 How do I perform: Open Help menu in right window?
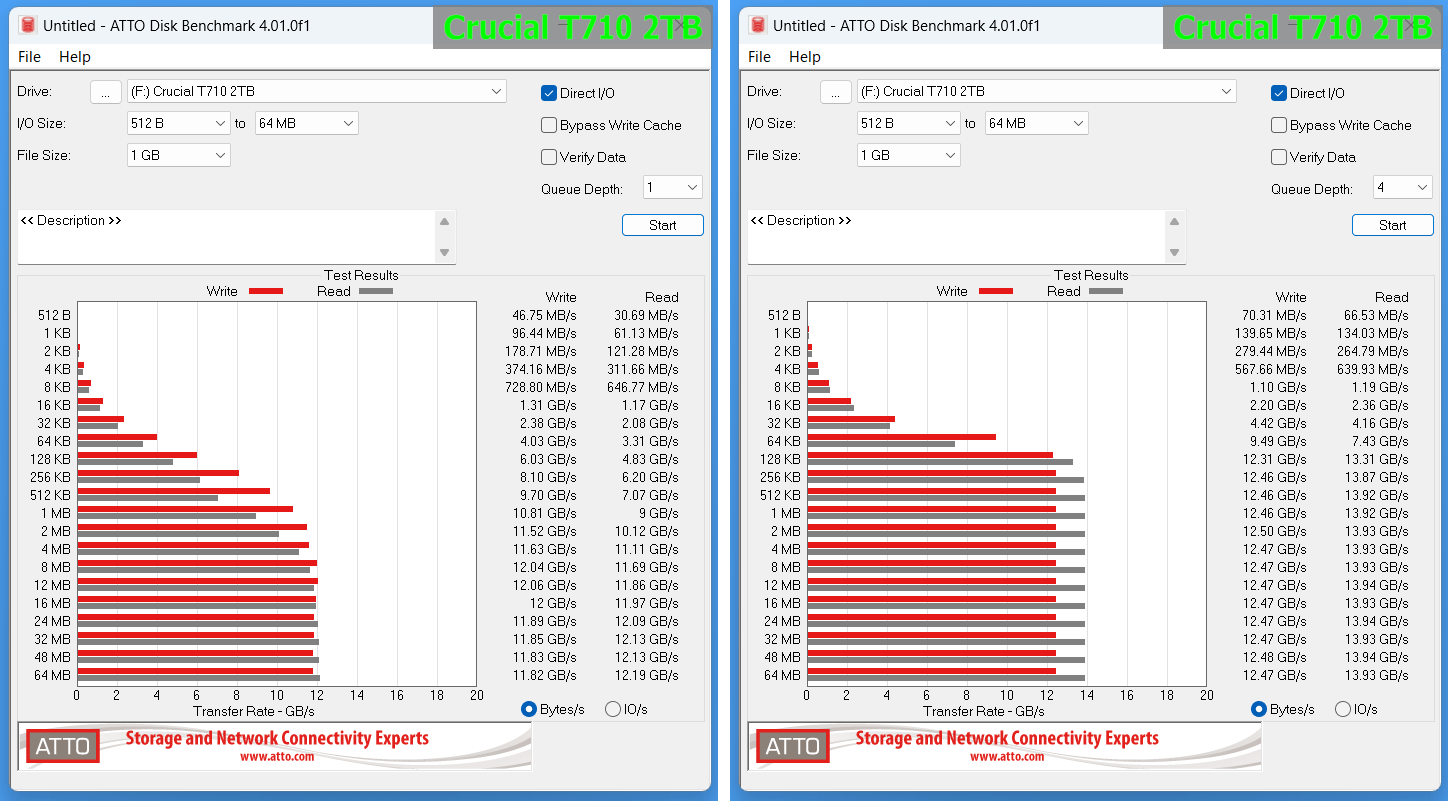click(805, 57)
